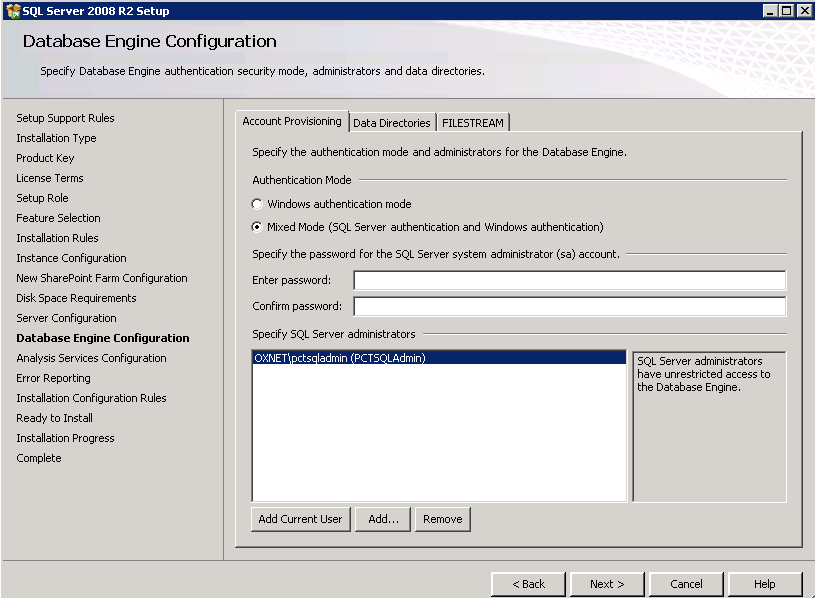815x598 pixels.
Task: Click the Add Current User button
Action: point(300,519)
